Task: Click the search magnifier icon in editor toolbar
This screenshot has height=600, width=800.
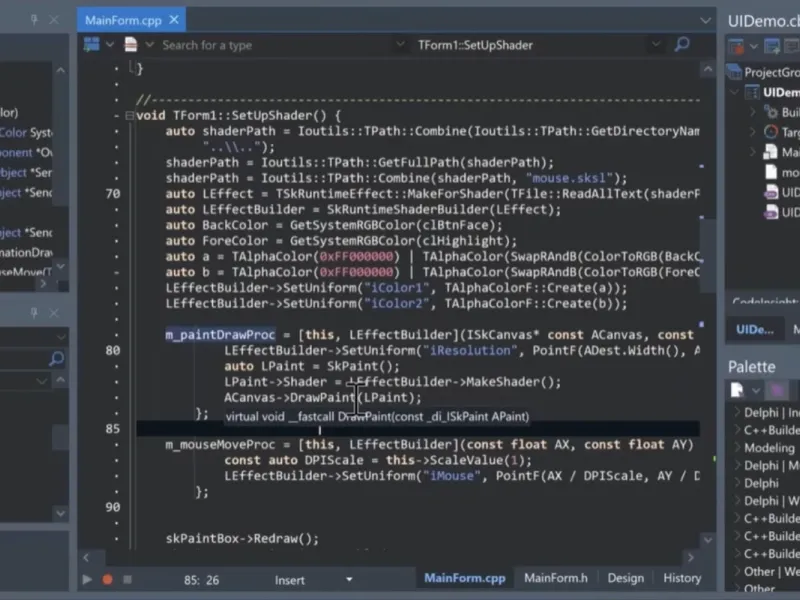Action: 682,45
